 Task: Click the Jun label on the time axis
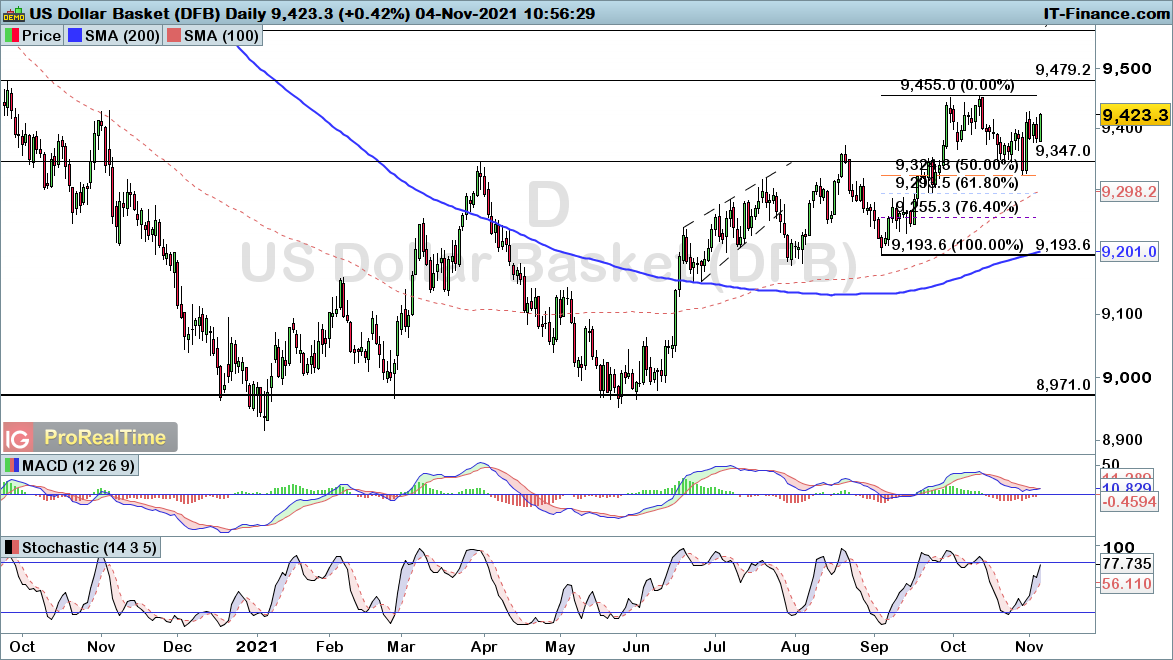[x=636, y=647]
